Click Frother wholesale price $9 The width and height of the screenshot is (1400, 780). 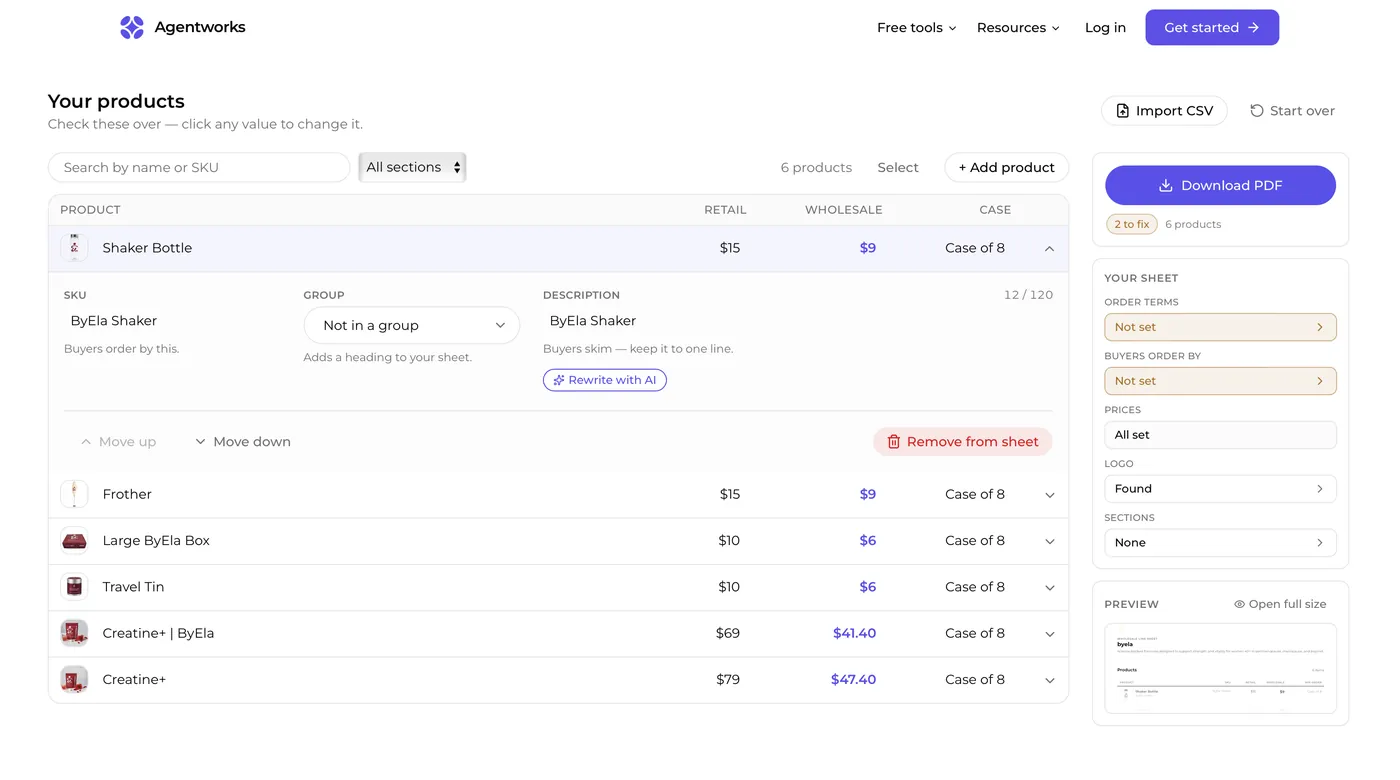868,494
